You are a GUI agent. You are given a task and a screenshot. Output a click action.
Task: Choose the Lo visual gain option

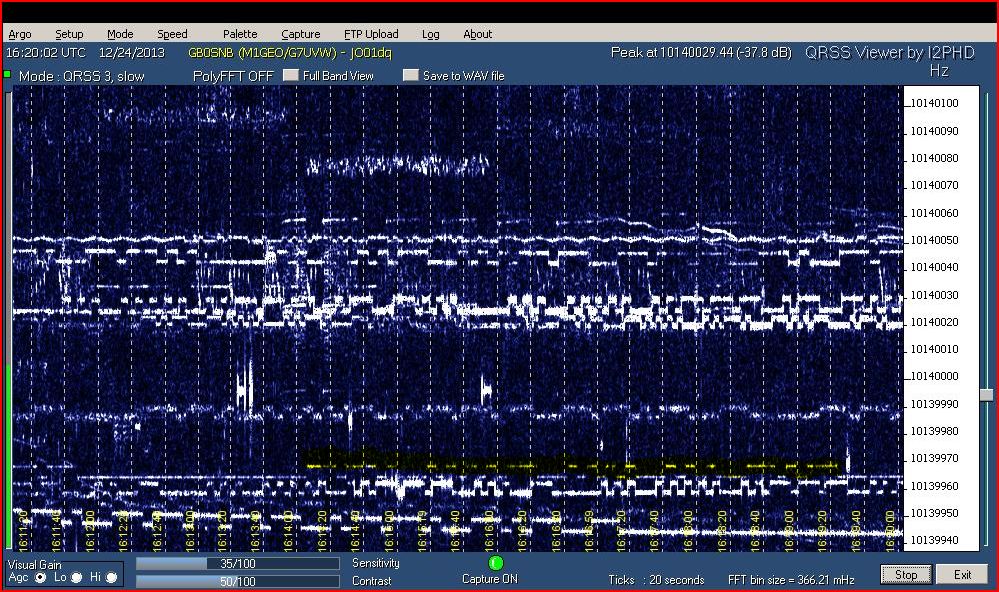click(77, 578)
